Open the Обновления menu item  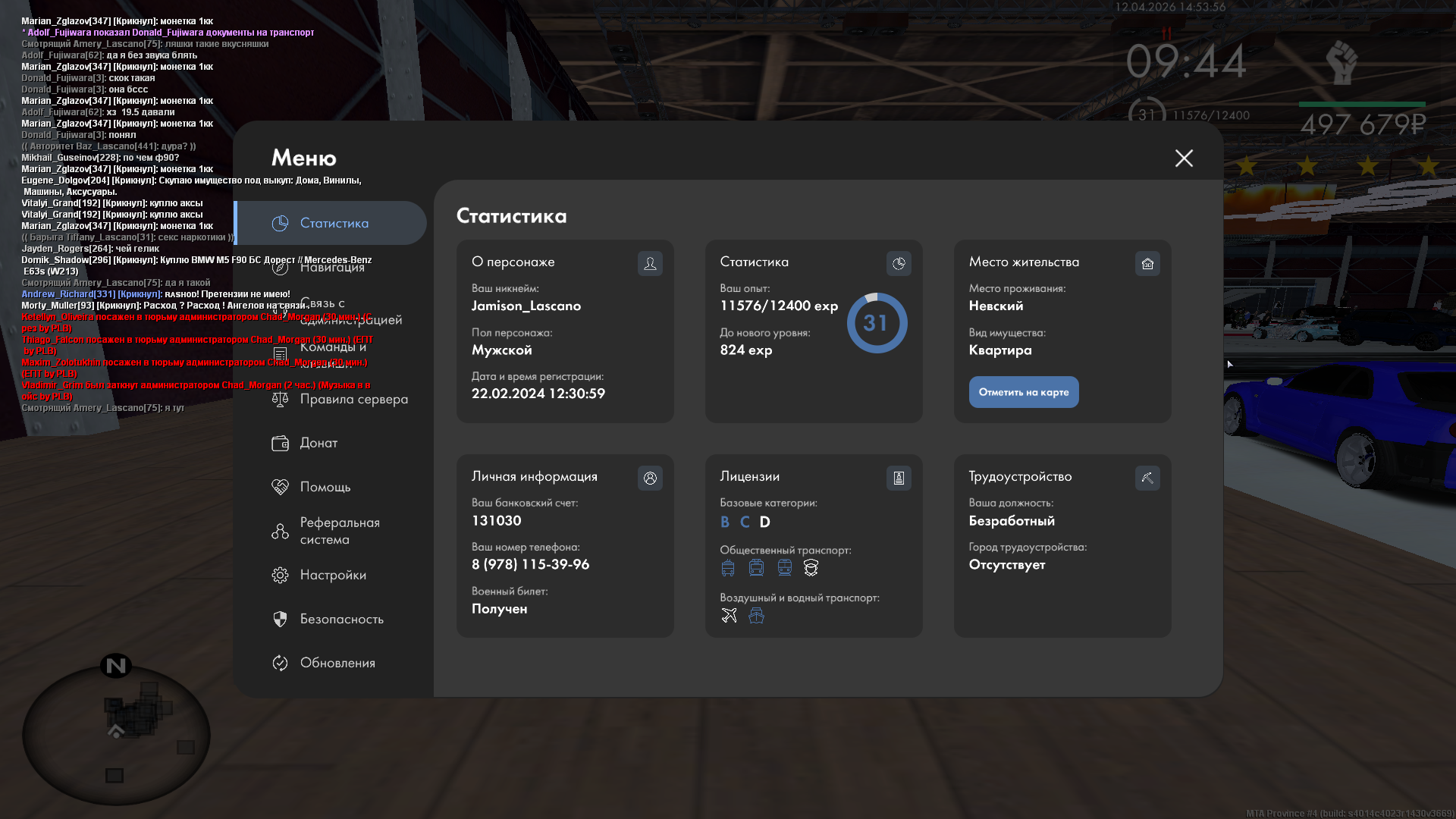(337, 663)
